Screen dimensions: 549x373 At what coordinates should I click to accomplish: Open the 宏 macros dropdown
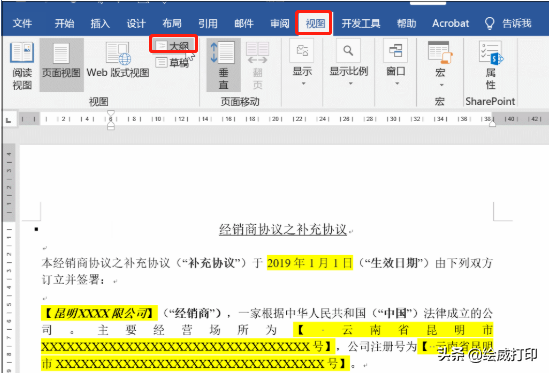coord(440,65)
